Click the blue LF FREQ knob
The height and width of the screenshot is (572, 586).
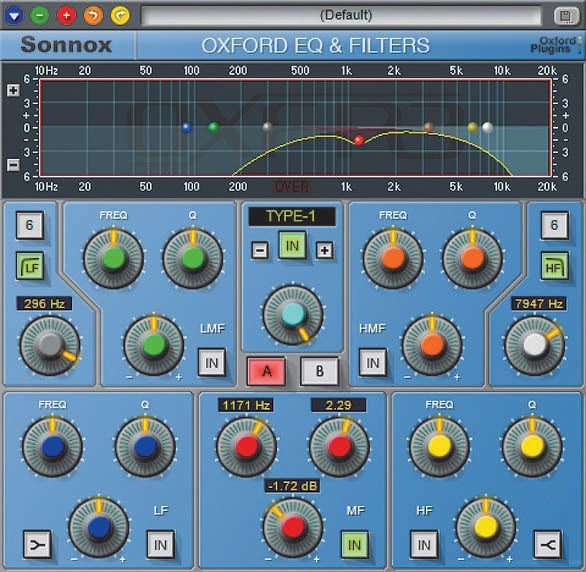point(53,447)
